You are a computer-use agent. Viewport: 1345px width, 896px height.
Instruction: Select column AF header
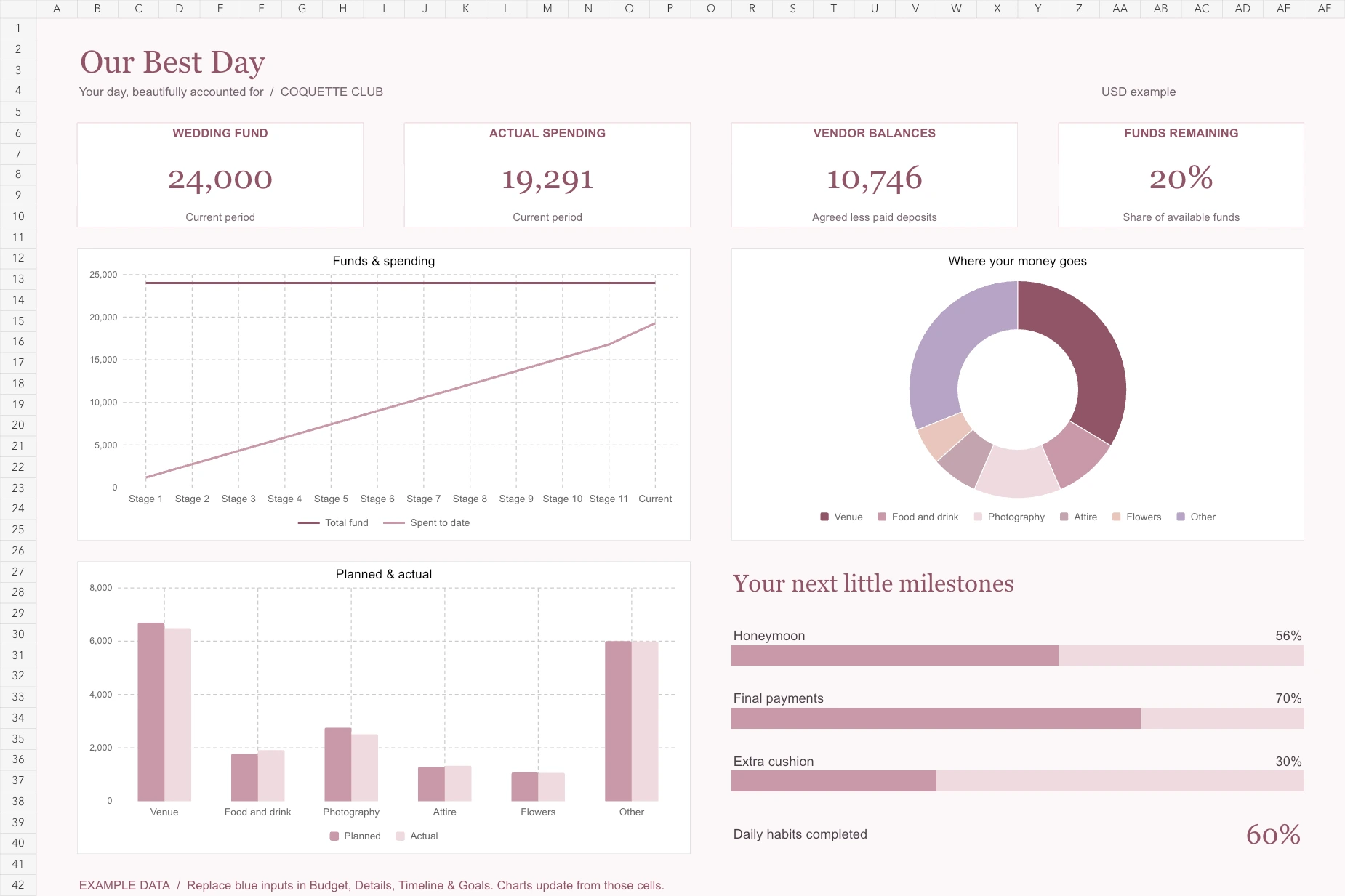(1325, 9)
